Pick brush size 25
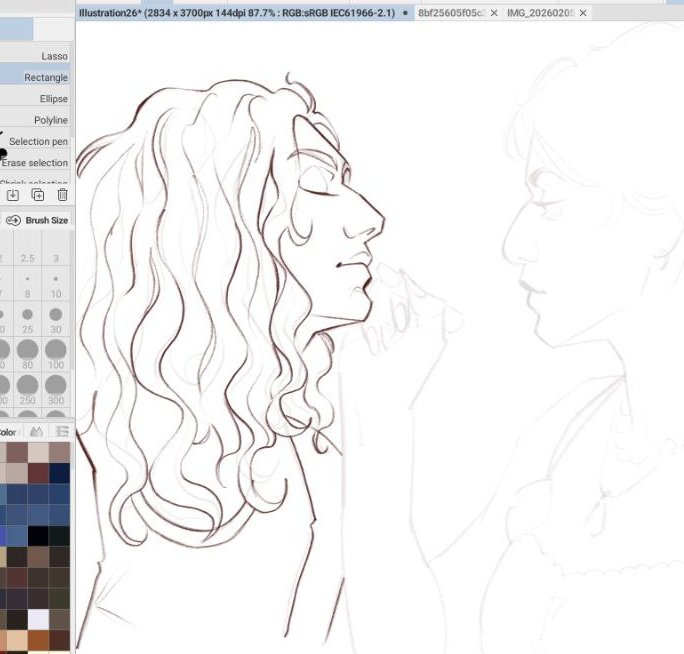 [27, 319]
